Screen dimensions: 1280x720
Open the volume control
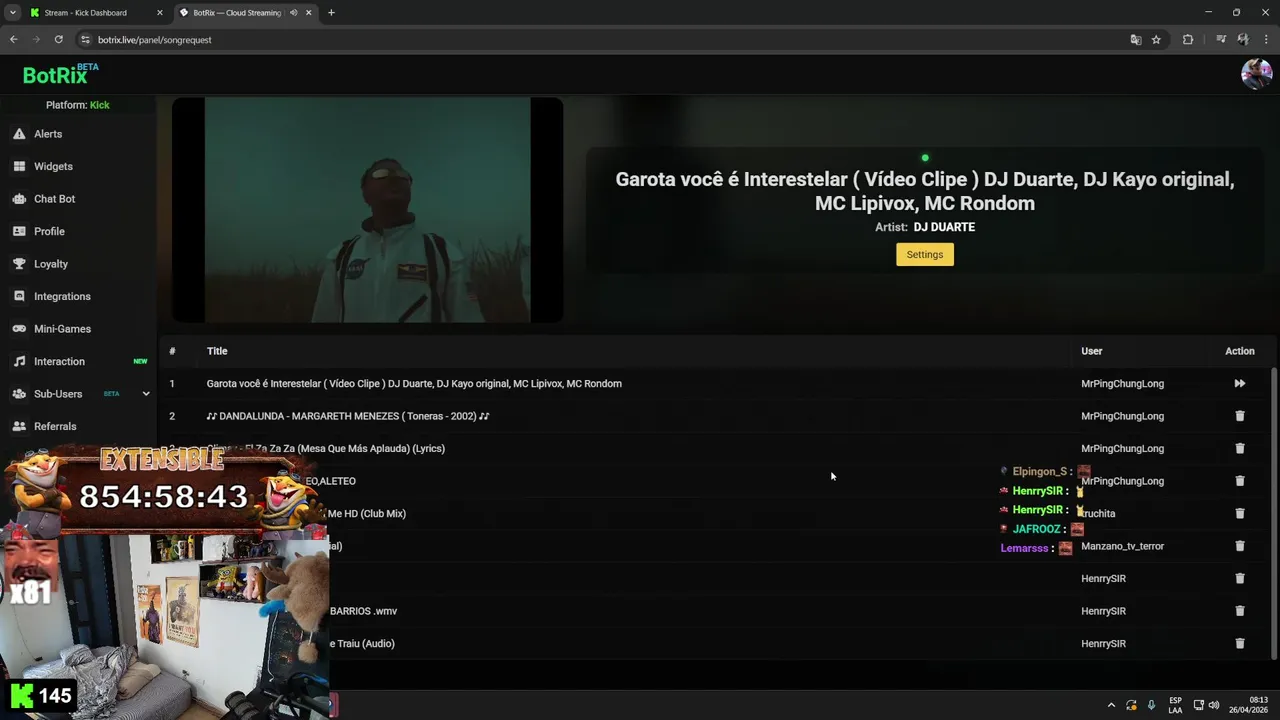pos(1214,705)
